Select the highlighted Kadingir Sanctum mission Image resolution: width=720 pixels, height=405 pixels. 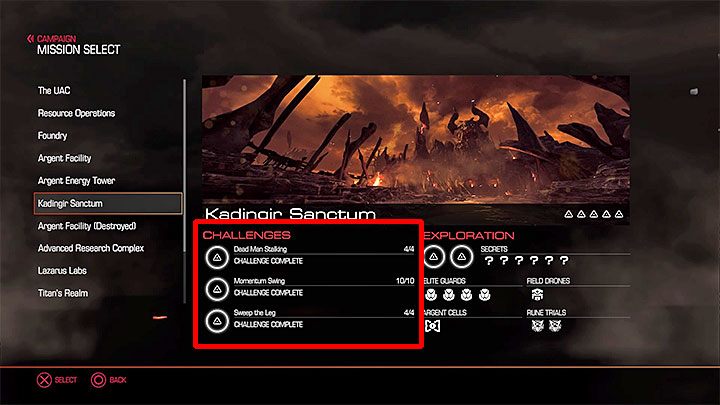pyautogui.click(x=108, y=203)
